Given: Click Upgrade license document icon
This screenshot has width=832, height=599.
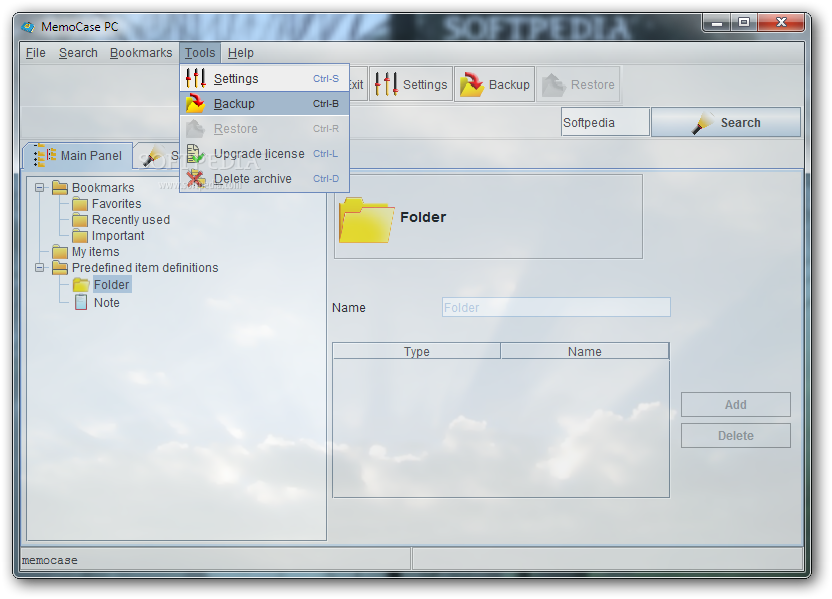Looking at the screenshot, I should tap(195, 154).
